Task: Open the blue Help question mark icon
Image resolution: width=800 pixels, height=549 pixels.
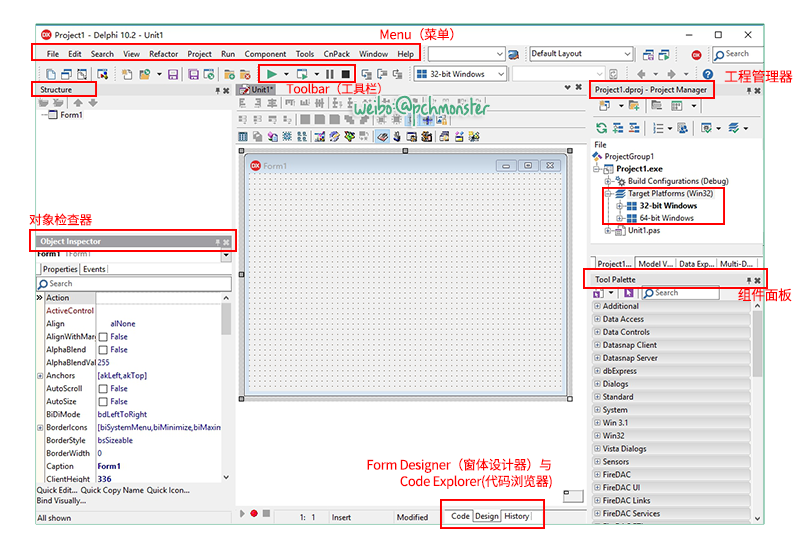Action: pyautogui.click(x=707, y=74)
